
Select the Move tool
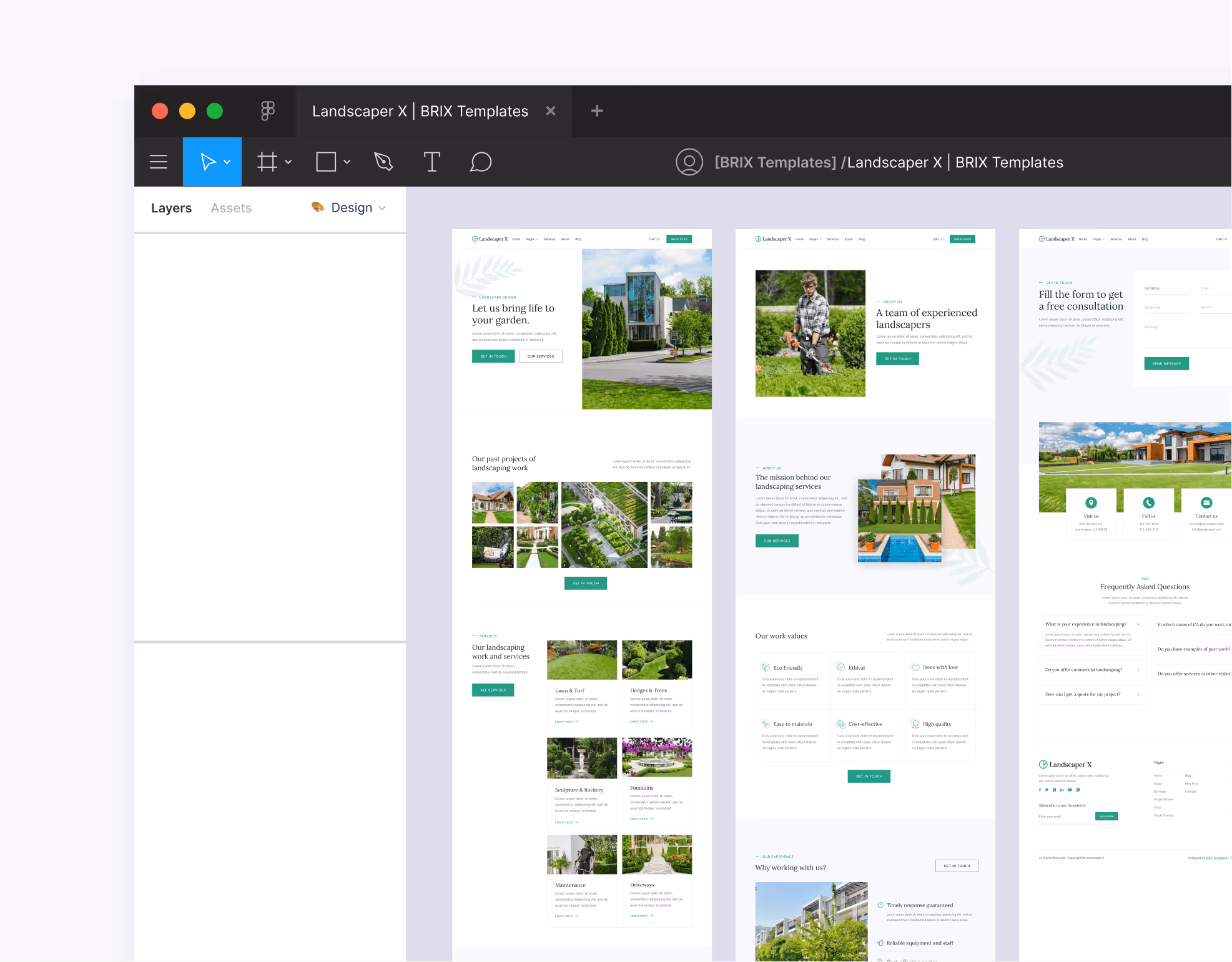tap(207, 162)
